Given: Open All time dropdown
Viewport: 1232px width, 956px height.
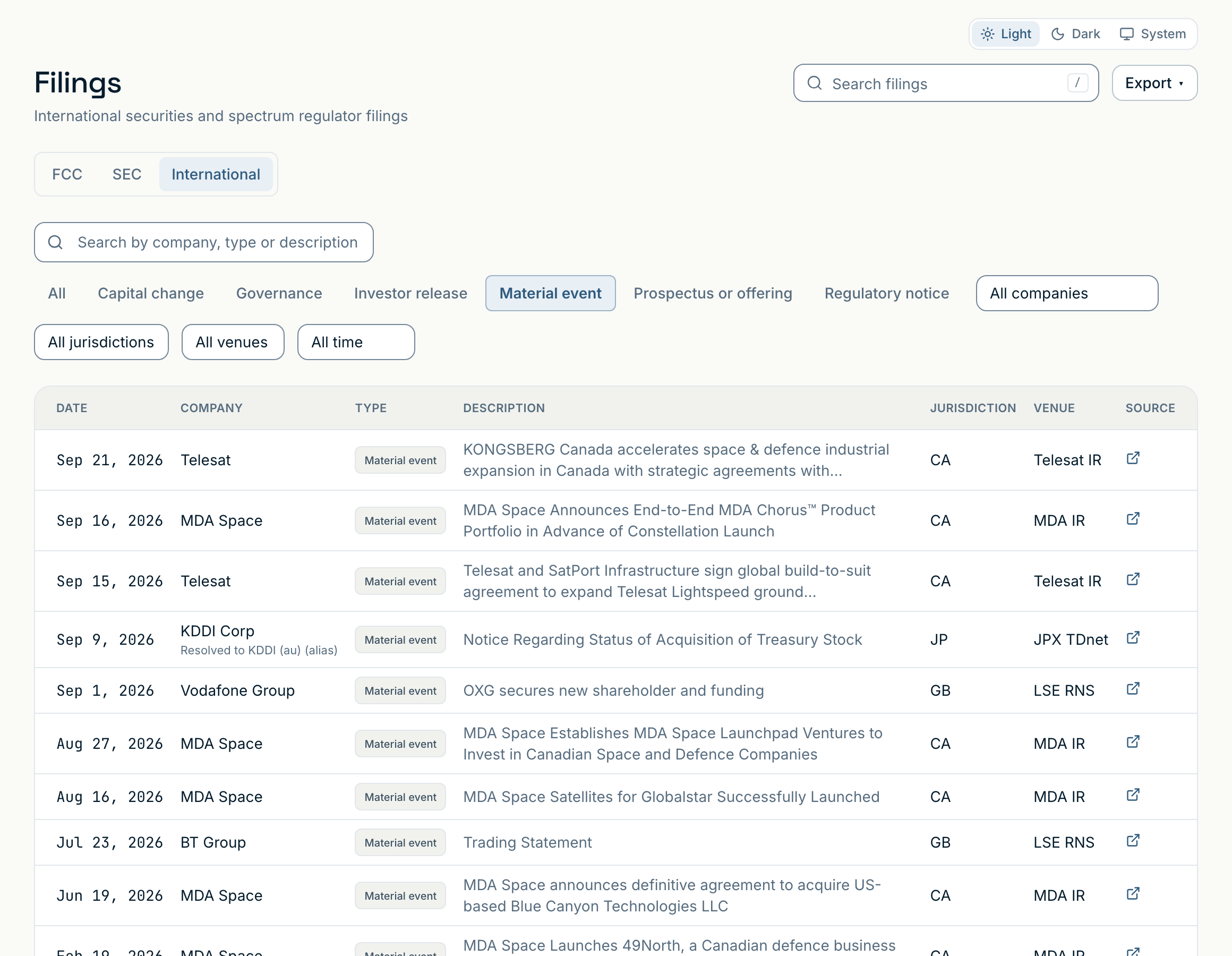Looking at the screenshot, I should [356, 342].
